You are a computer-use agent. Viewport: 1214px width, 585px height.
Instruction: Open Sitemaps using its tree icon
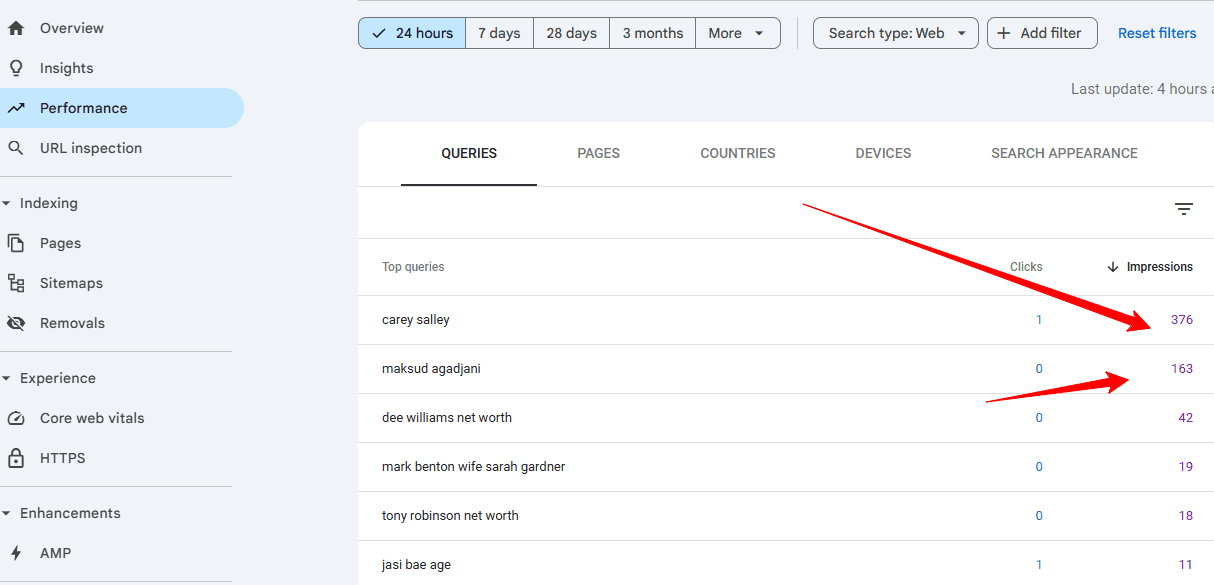point(16,283)
